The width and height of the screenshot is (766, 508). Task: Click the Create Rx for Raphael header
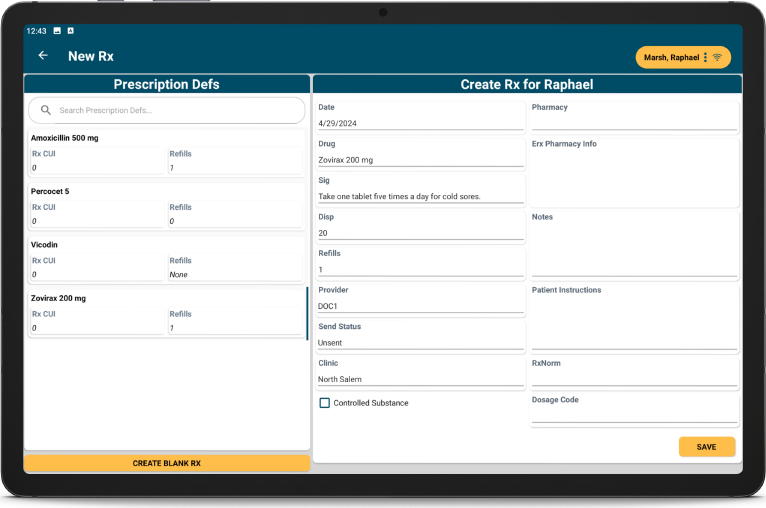click(x=527, y=84)
